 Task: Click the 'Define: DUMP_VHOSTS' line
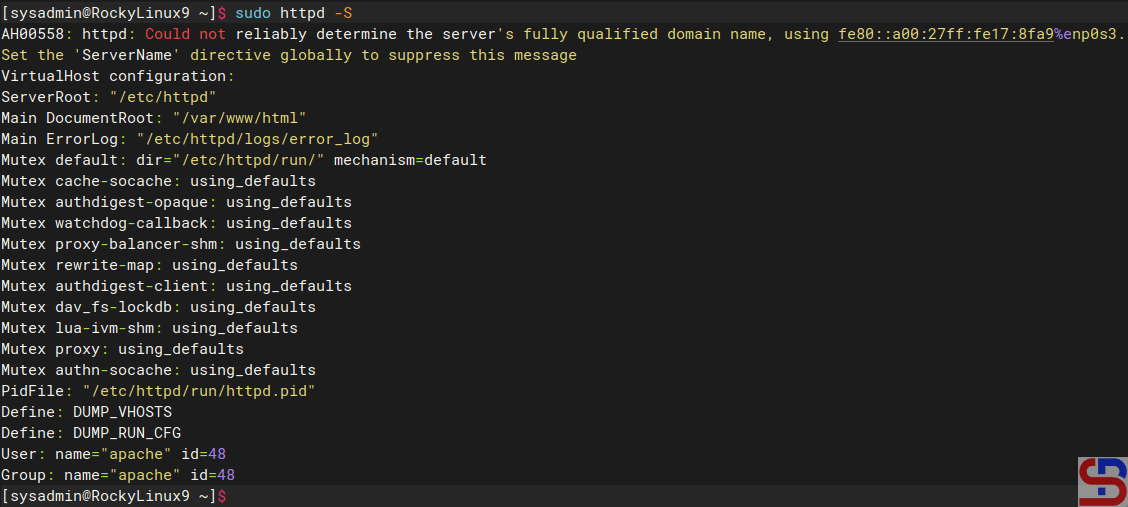pyautogui.click(x=86, y=412)
